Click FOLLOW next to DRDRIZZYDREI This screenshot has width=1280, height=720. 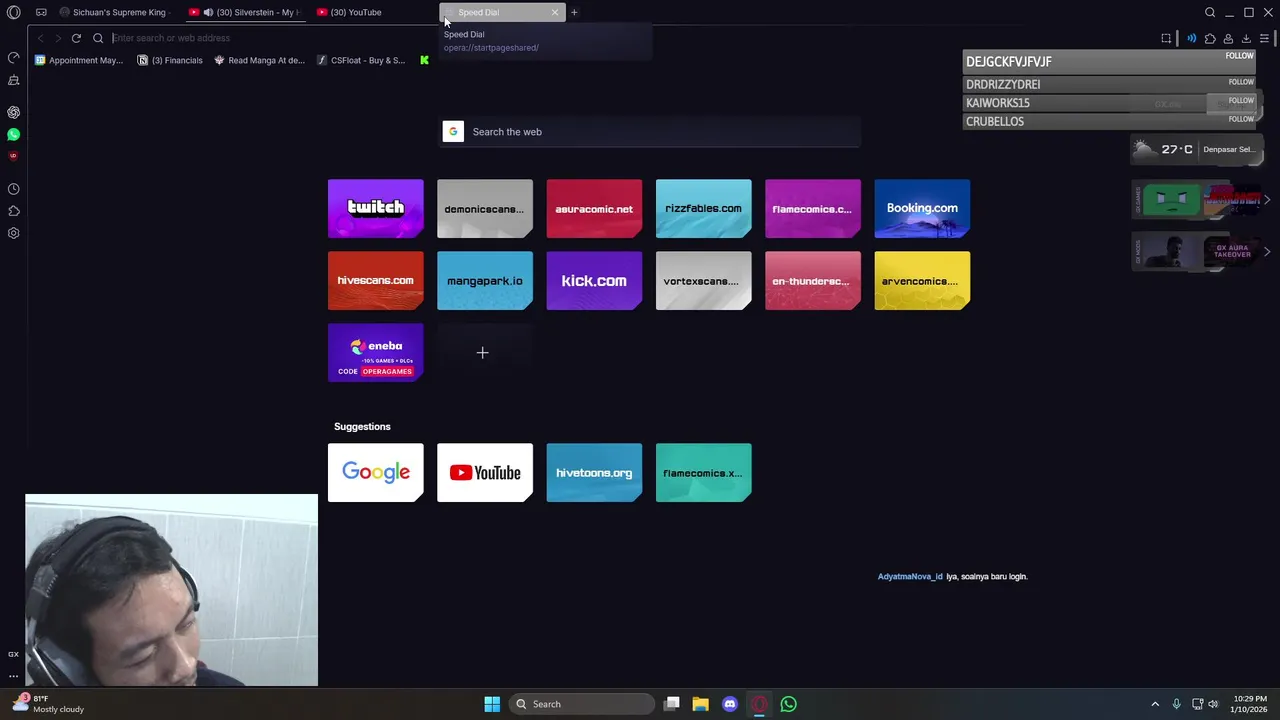[1241, 82]
